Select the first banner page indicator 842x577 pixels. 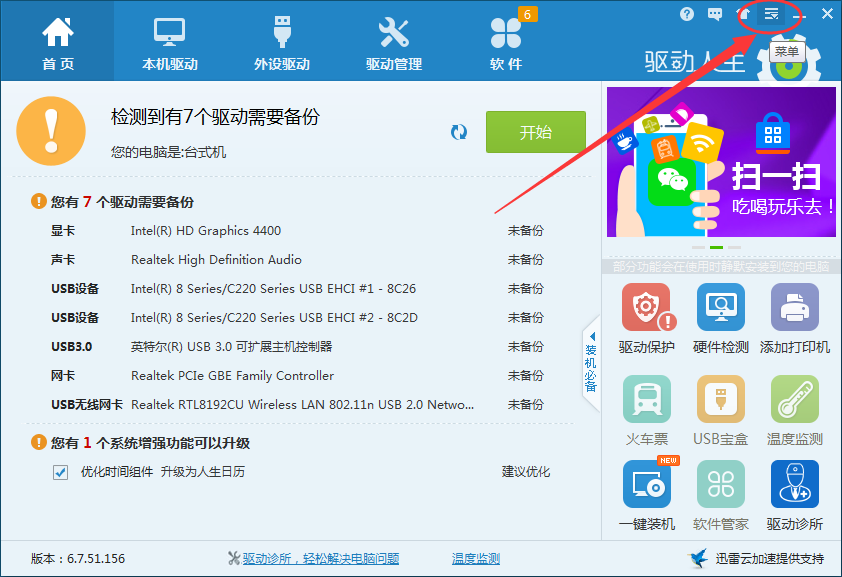[x=698, y=247]
